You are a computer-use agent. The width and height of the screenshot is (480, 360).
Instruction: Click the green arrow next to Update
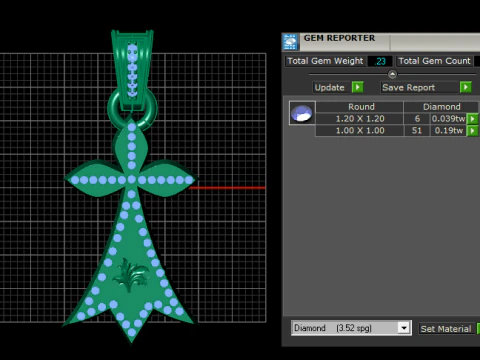358,87
